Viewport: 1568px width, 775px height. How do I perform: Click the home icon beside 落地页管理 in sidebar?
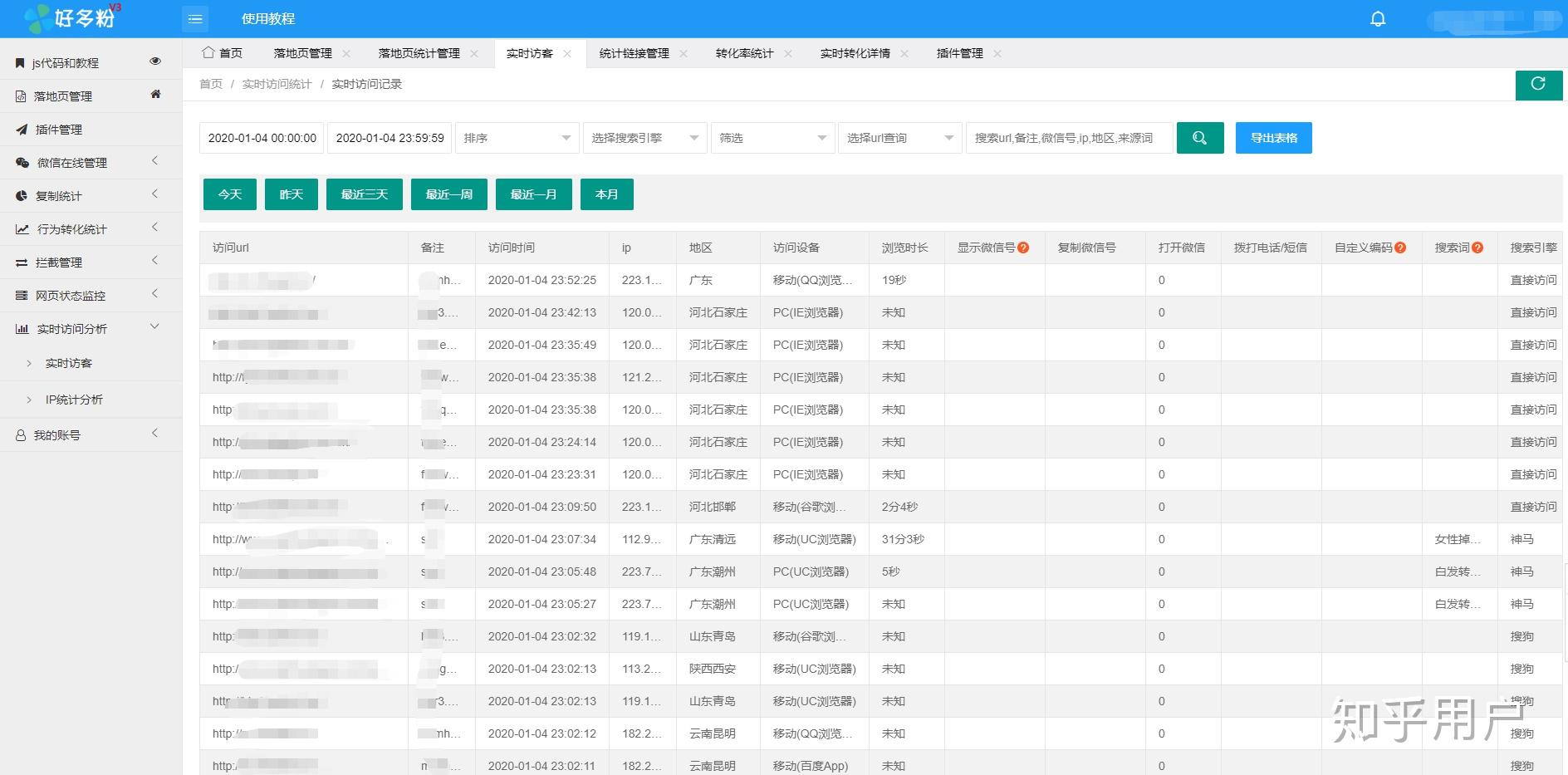point(155,95)
